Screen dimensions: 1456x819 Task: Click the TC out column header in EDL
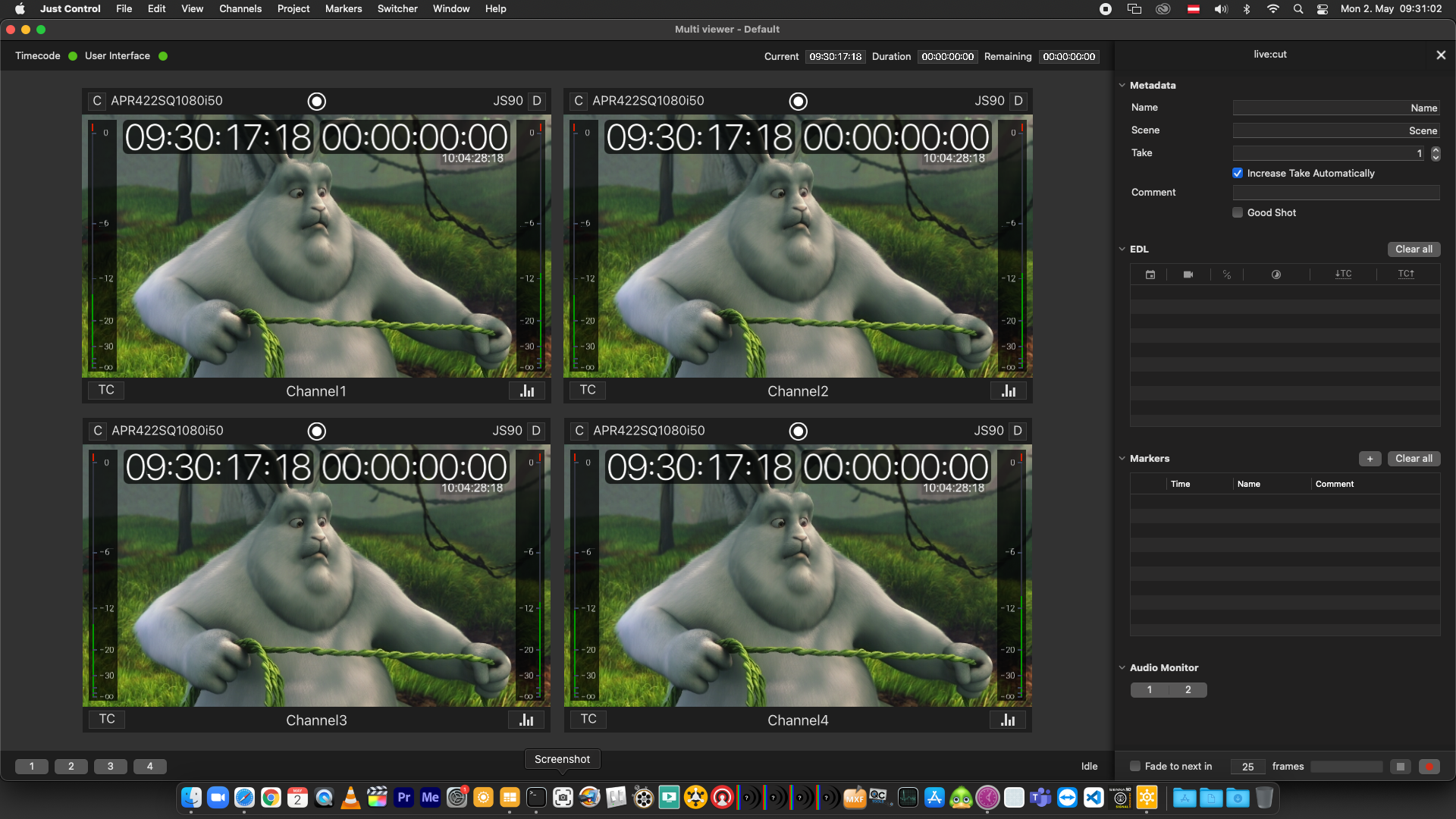click(x=1406, y=274)
